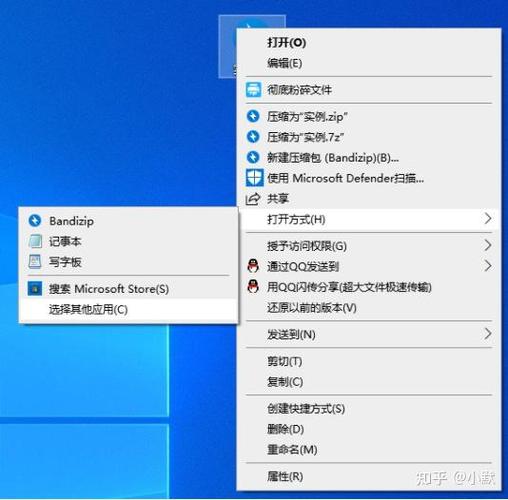The height and width of the screenshot is (500, 508).
Task: Open the 发送到(N) menu entry
Action: 369,334
